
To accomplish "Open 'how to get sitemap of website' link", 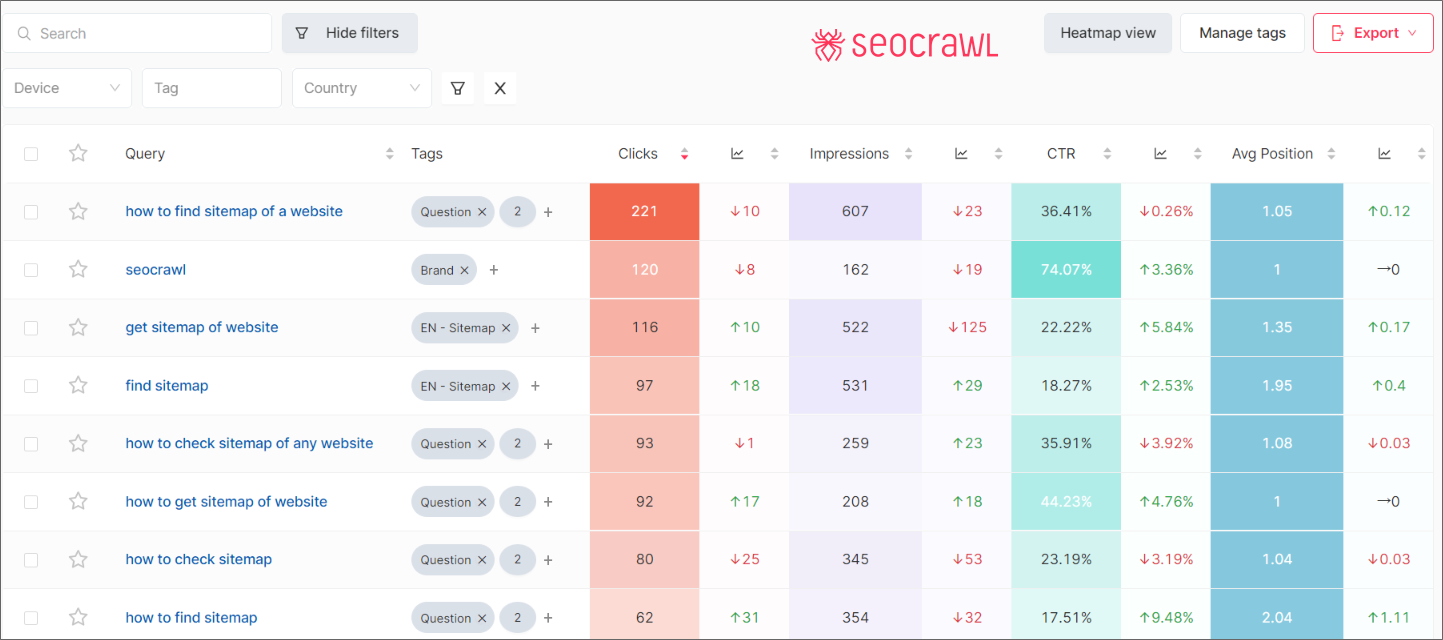I will (226, 502).
